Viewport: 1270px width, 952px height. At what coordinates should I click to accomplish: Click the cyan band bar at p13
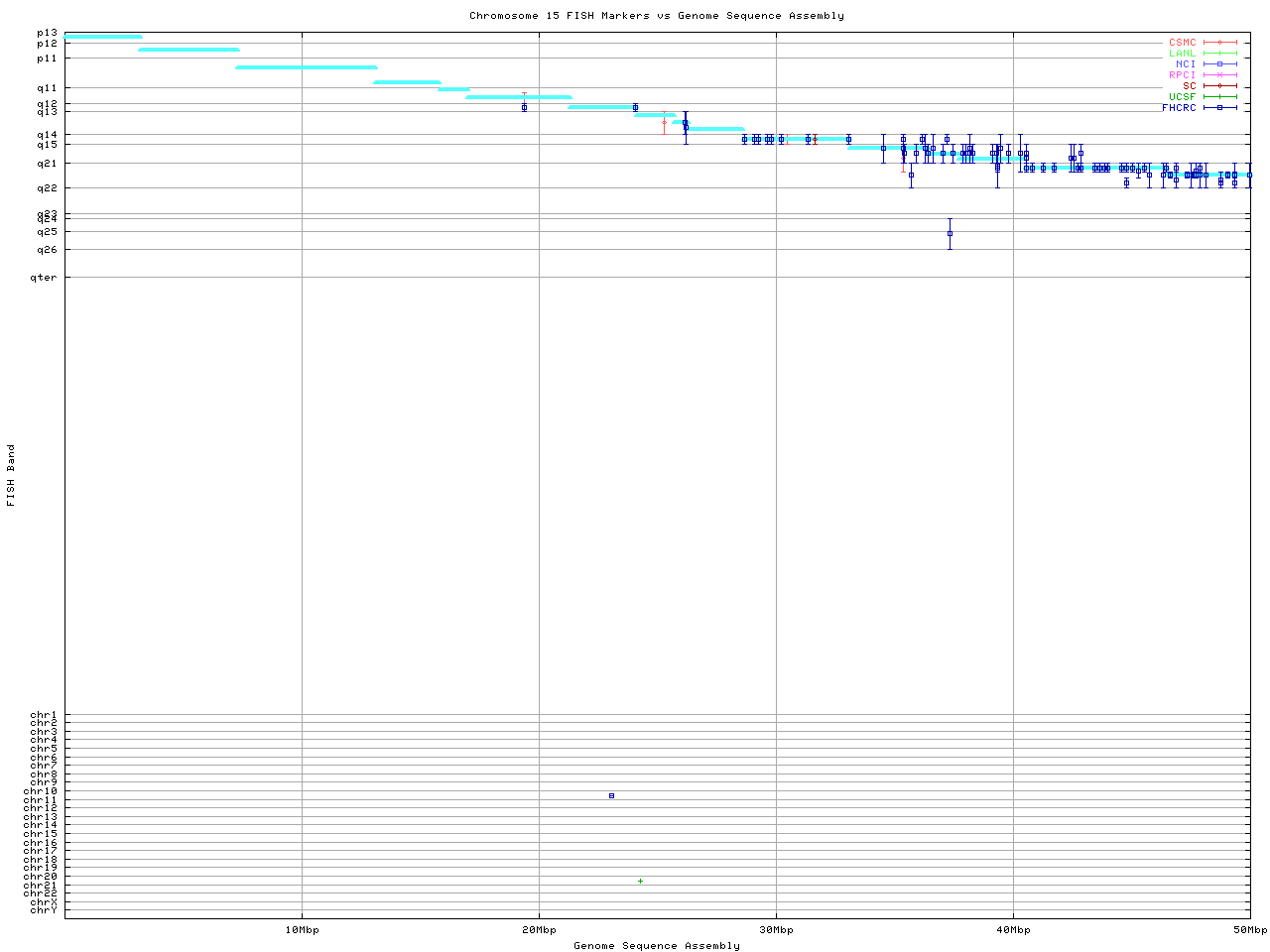click(x=103, y=37)
